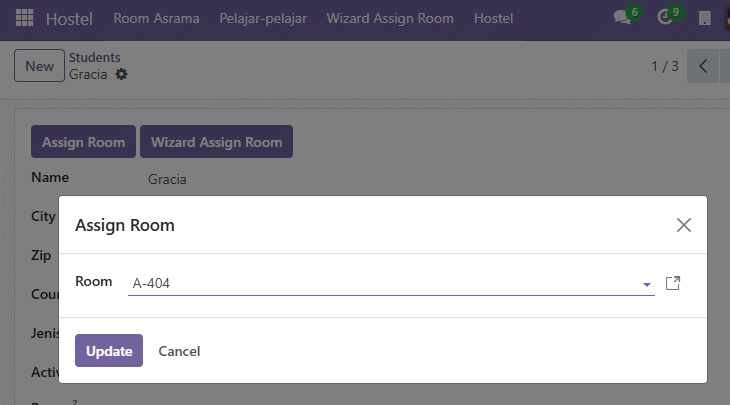Image resolution: width=730 pixels, height=405 pixels.
Task: Click the New record button
Action: click(39, 66)
